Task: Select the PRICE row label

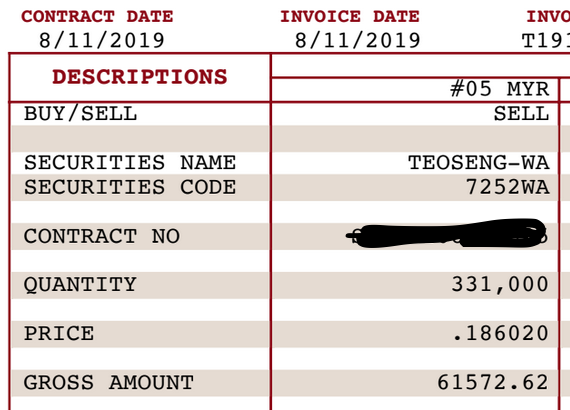Action: pos(59,333)
